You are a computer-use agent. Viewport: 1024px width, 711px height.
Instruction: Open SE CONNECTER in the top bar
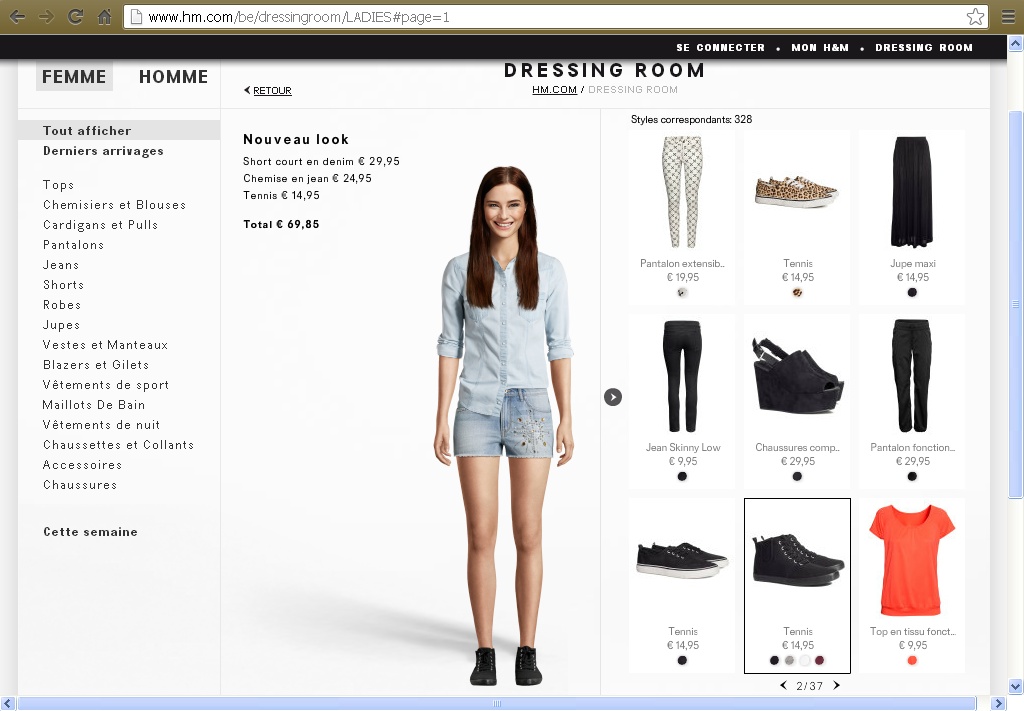[720, 47]
